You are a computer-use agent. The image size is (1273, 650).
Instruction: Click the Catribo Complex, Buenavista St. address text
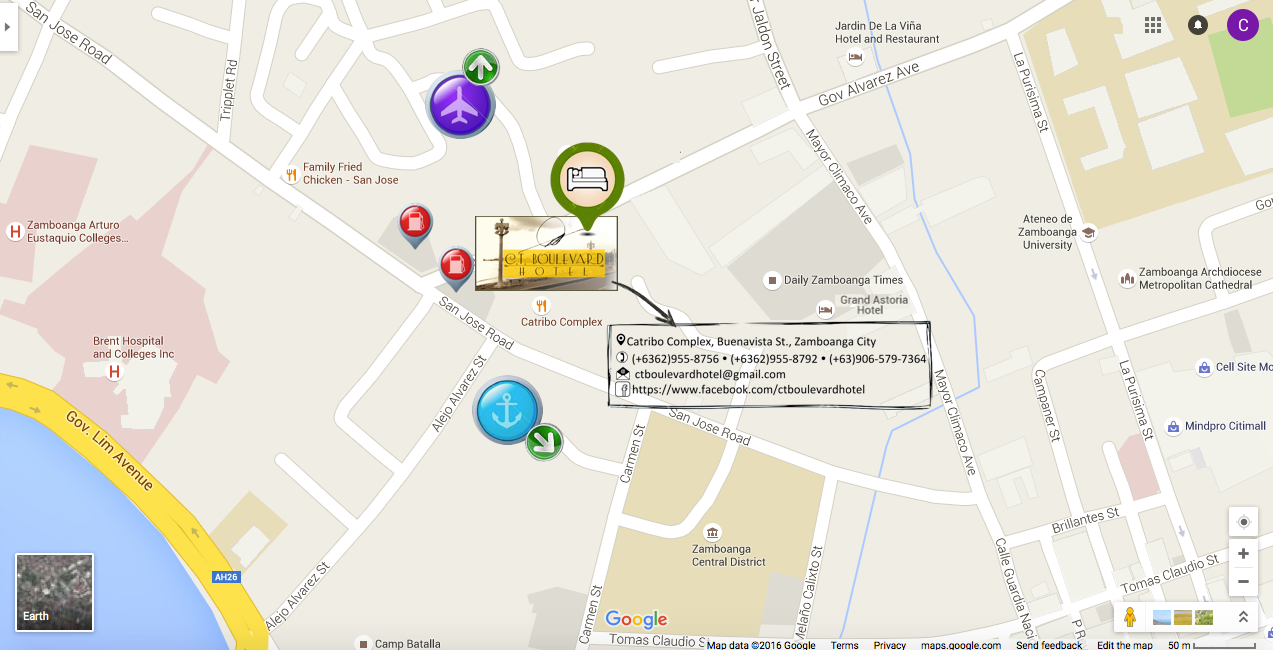(x=751, y=342)
